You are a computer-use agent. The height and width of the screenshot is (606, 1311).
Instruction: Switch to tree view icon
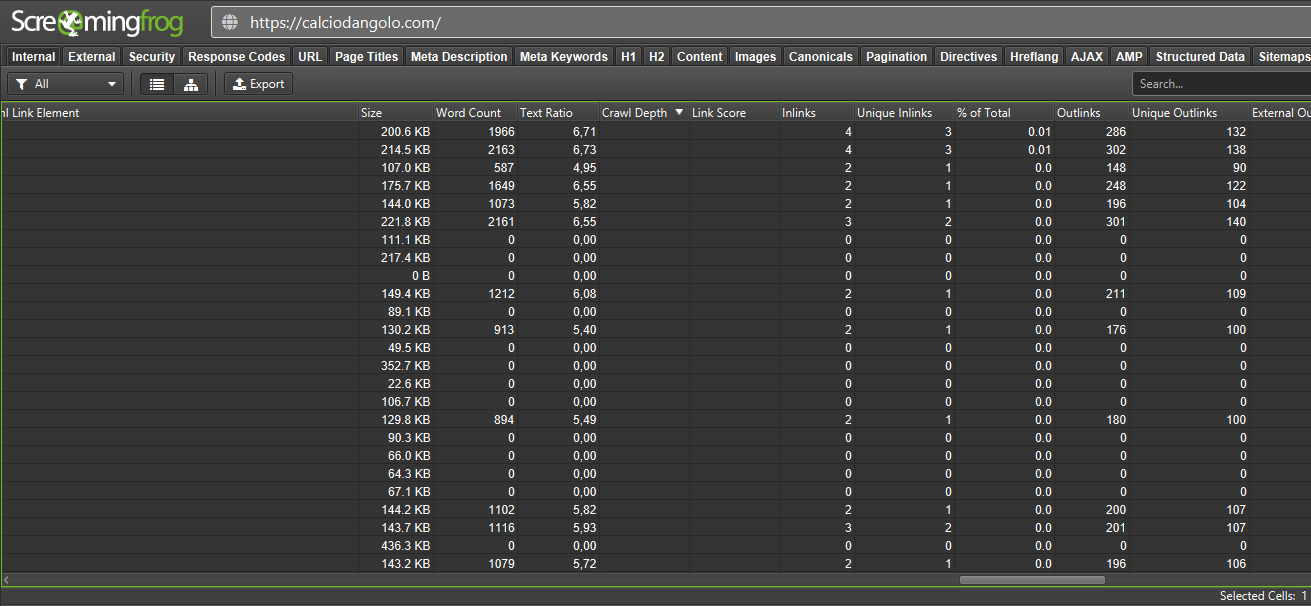click(190, 84)
